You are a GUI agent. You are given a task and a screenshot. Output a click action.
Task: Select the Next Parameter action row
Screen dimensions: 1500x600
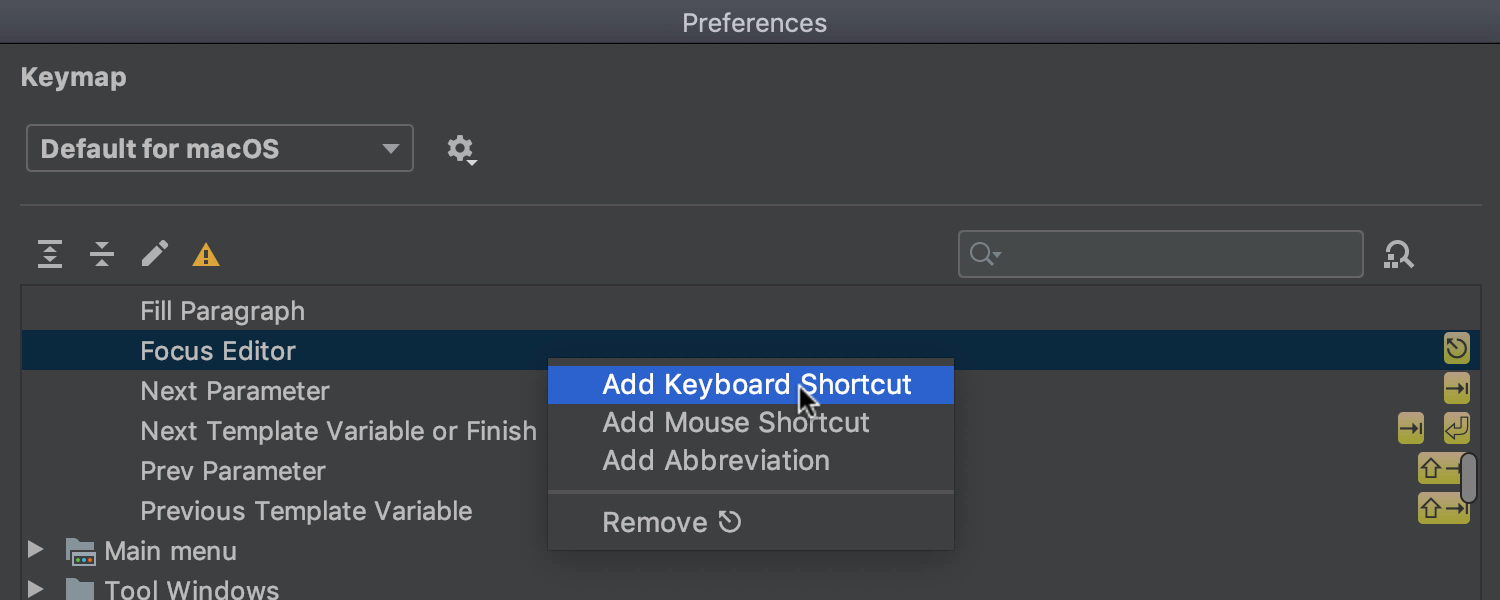pyautogui.click(x=235, y=391)
